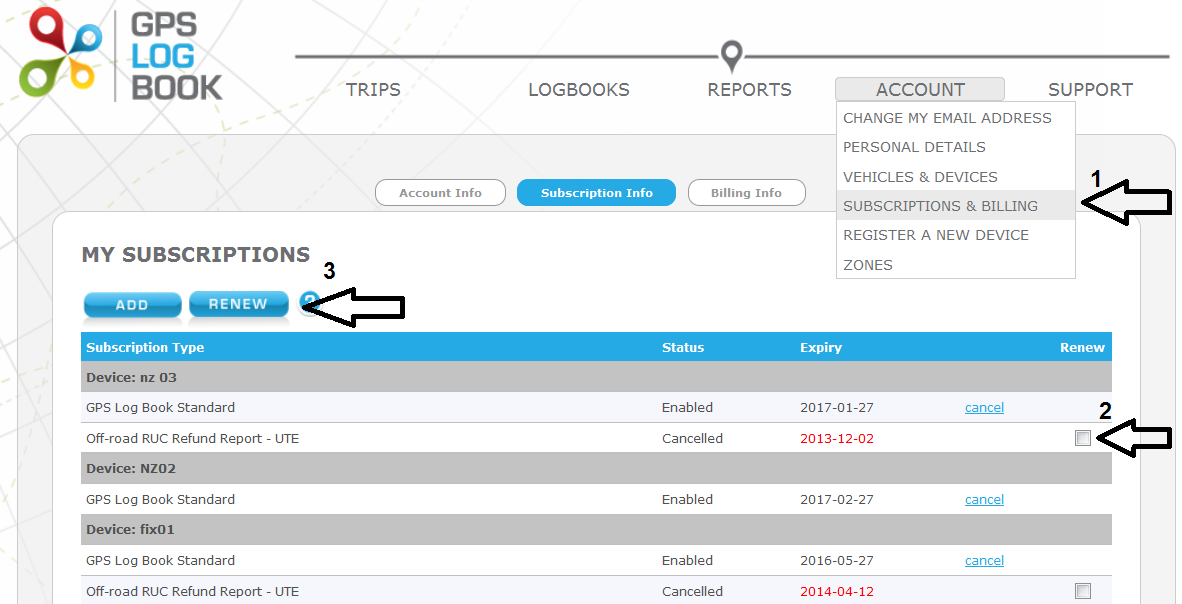The image size is (1182, 604).
Task: Click the Subscription Type column header
Action: point(145,348)
